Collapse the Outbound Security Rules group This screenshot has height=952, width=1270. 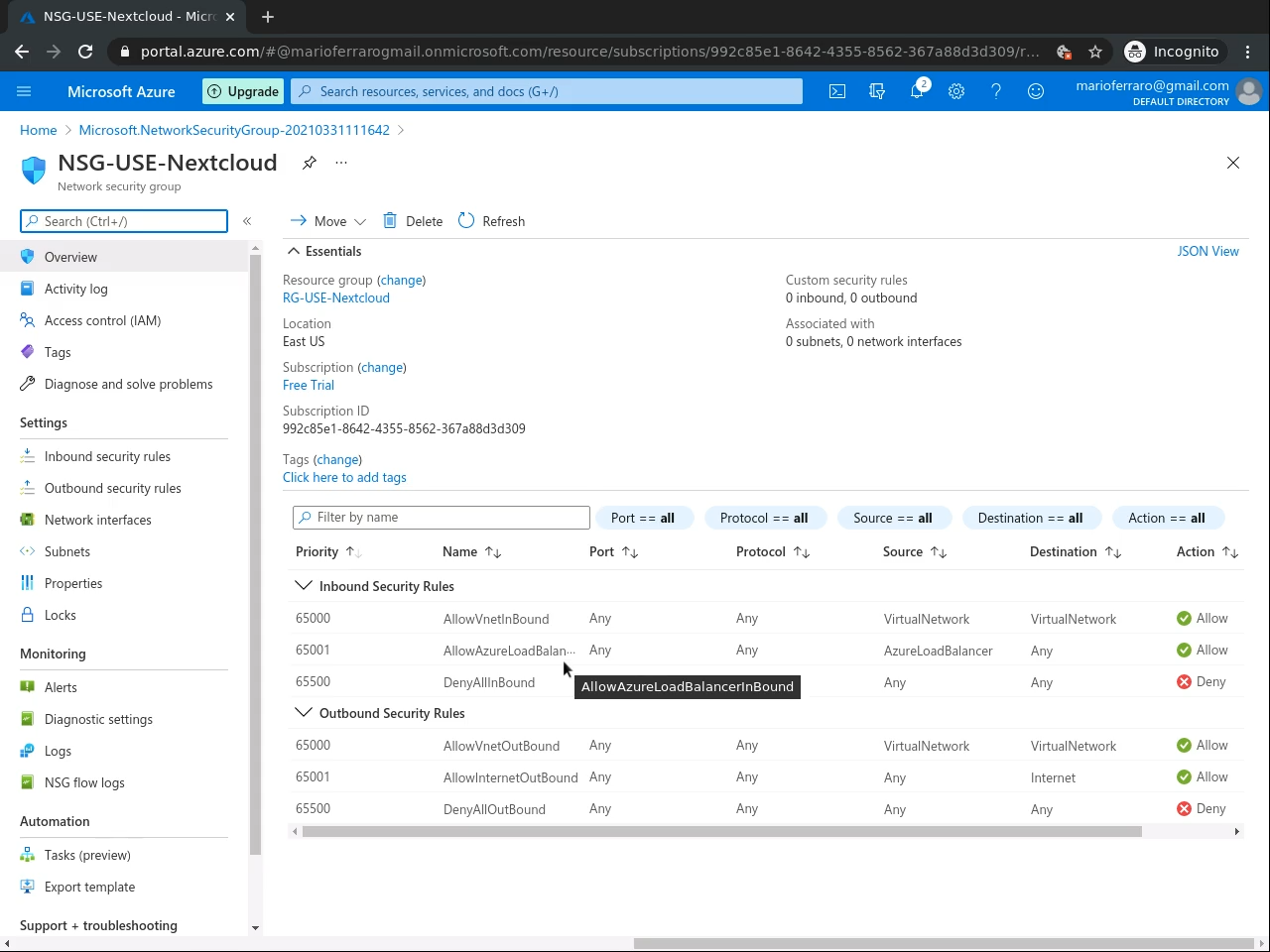(303, 713)
